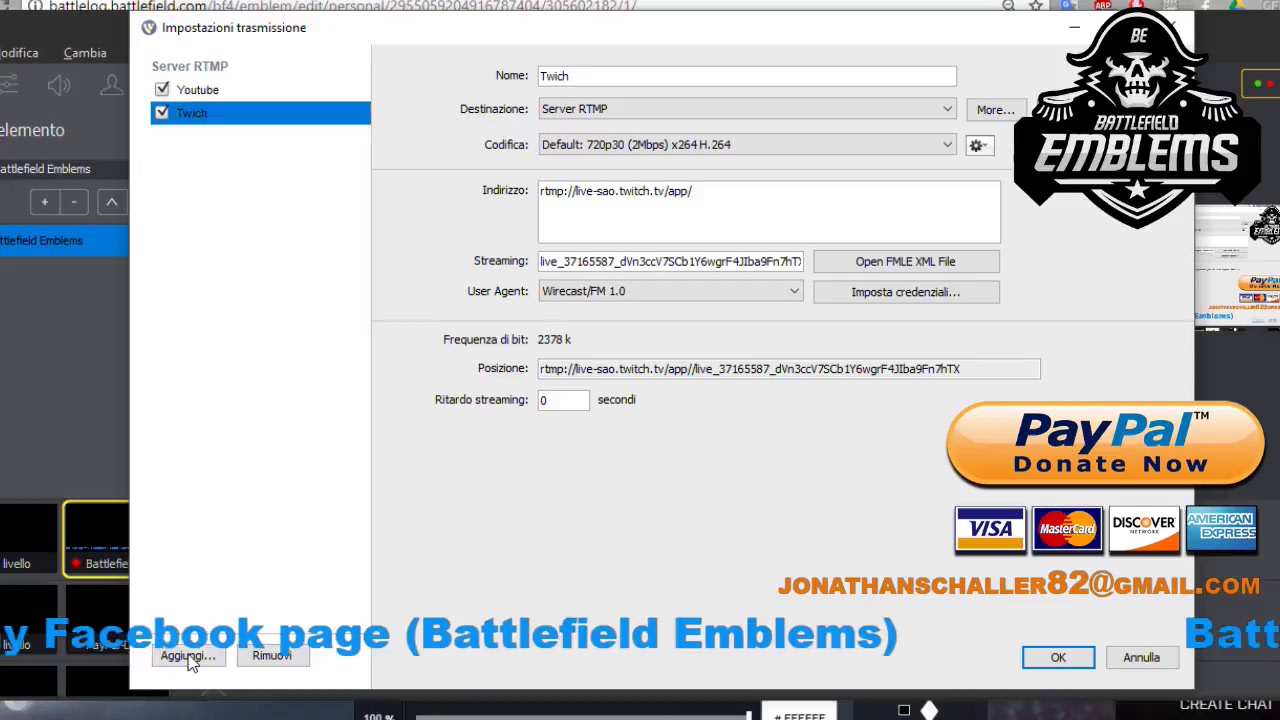The image size is (1280, 720).
Task: Click the plus add-shot button
Action: coord(44,203)
